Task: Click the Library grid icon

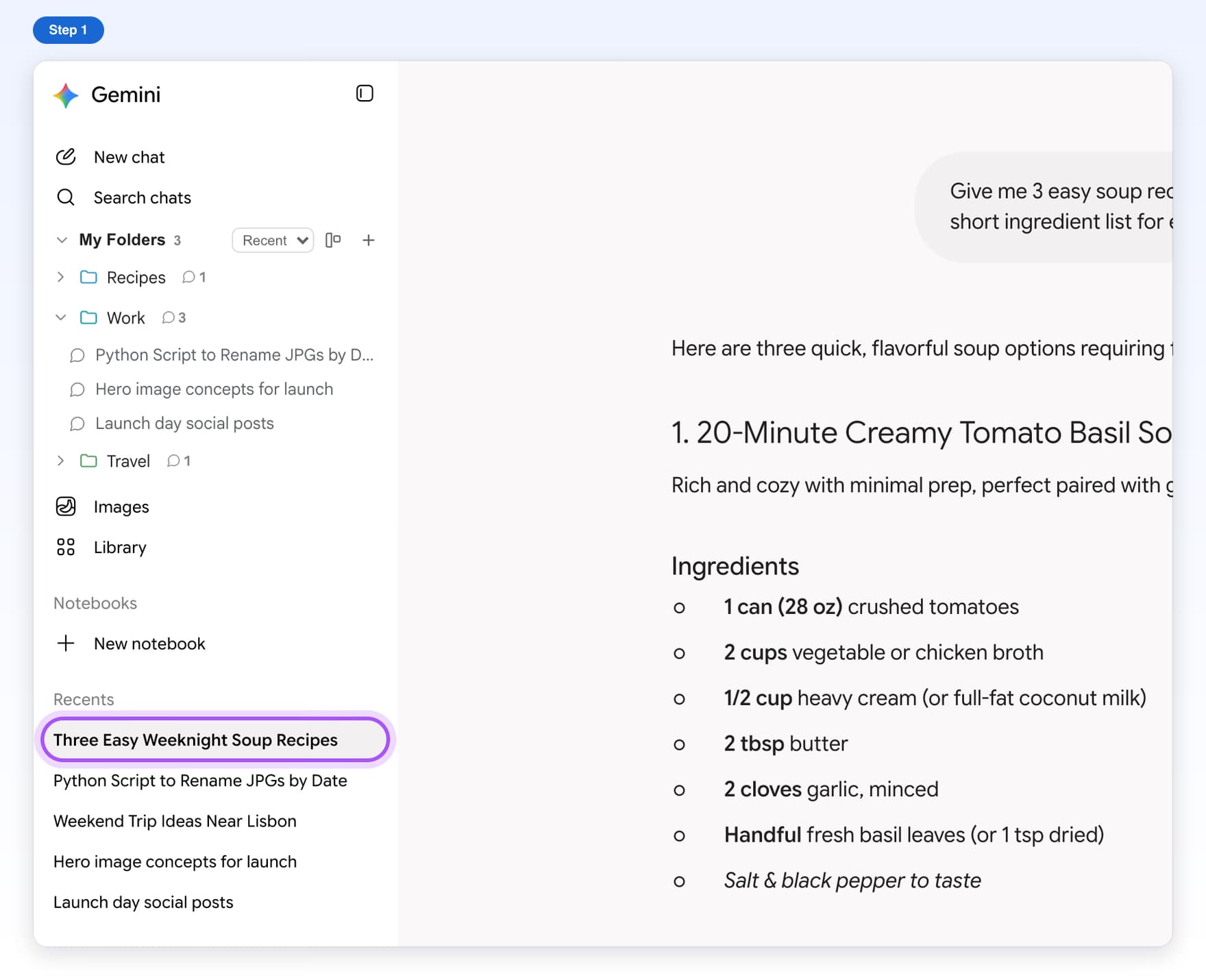Action: [66, 547]
